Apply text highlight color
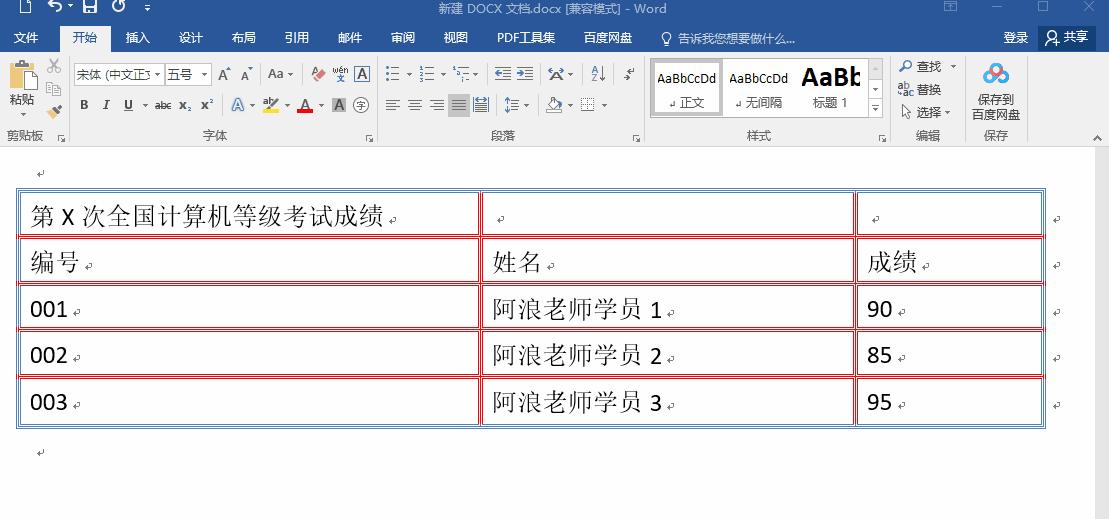Viewport: 1109px width, 519px height. tap(270, 105)
